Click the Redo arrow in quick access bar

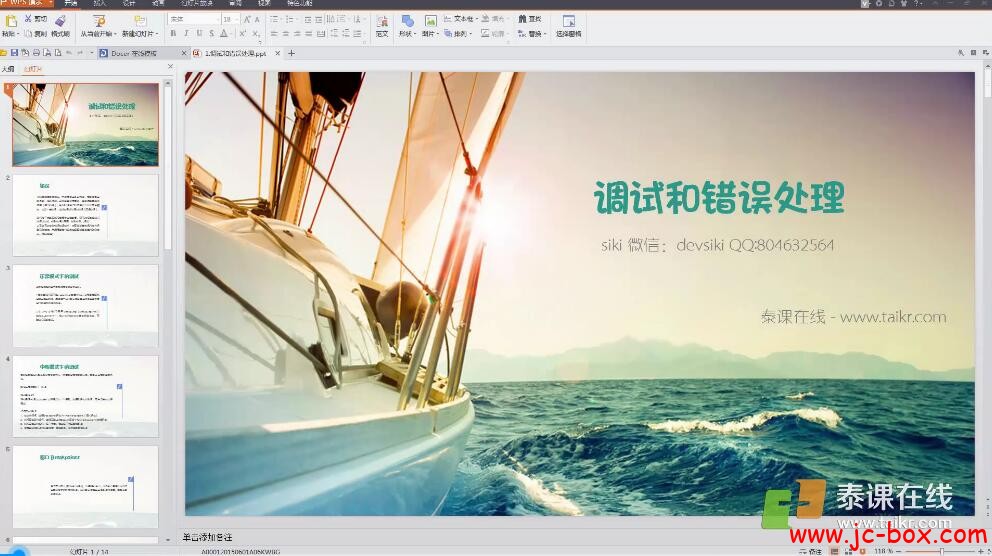coord(80,53)
